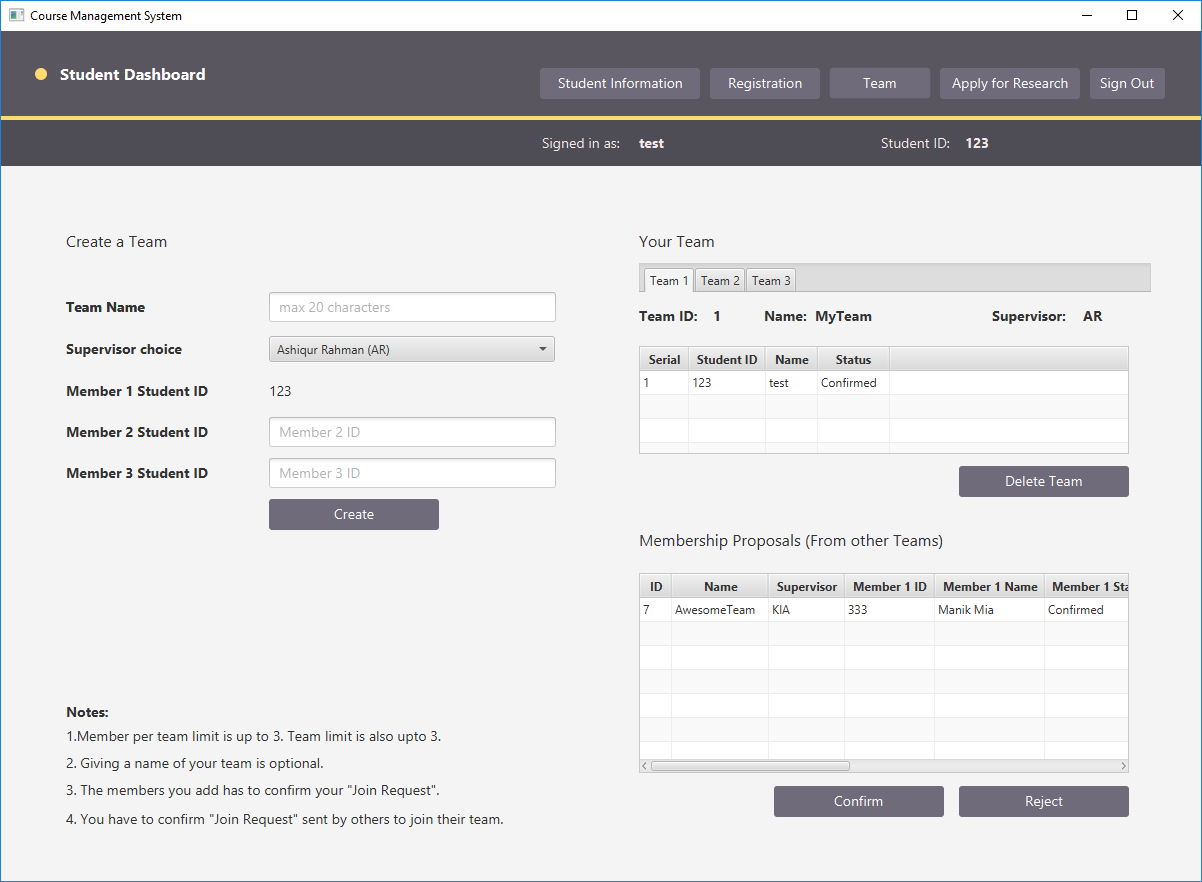Confirm the selected membership proposal
Viewport: 1202px width, 882px height.
pyautogui.click(x=859, y=801)
